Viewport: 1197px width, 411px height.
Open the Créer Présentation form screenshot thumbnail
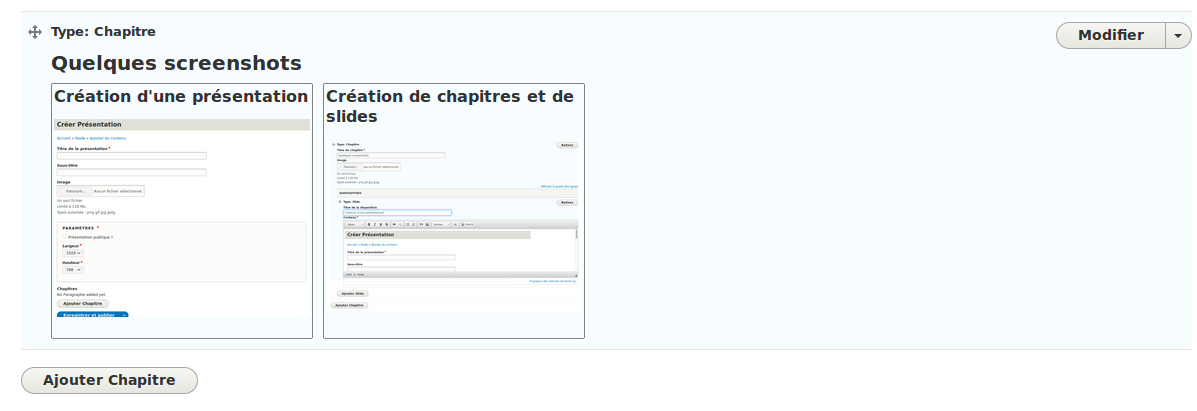click(x=182, y=218)
